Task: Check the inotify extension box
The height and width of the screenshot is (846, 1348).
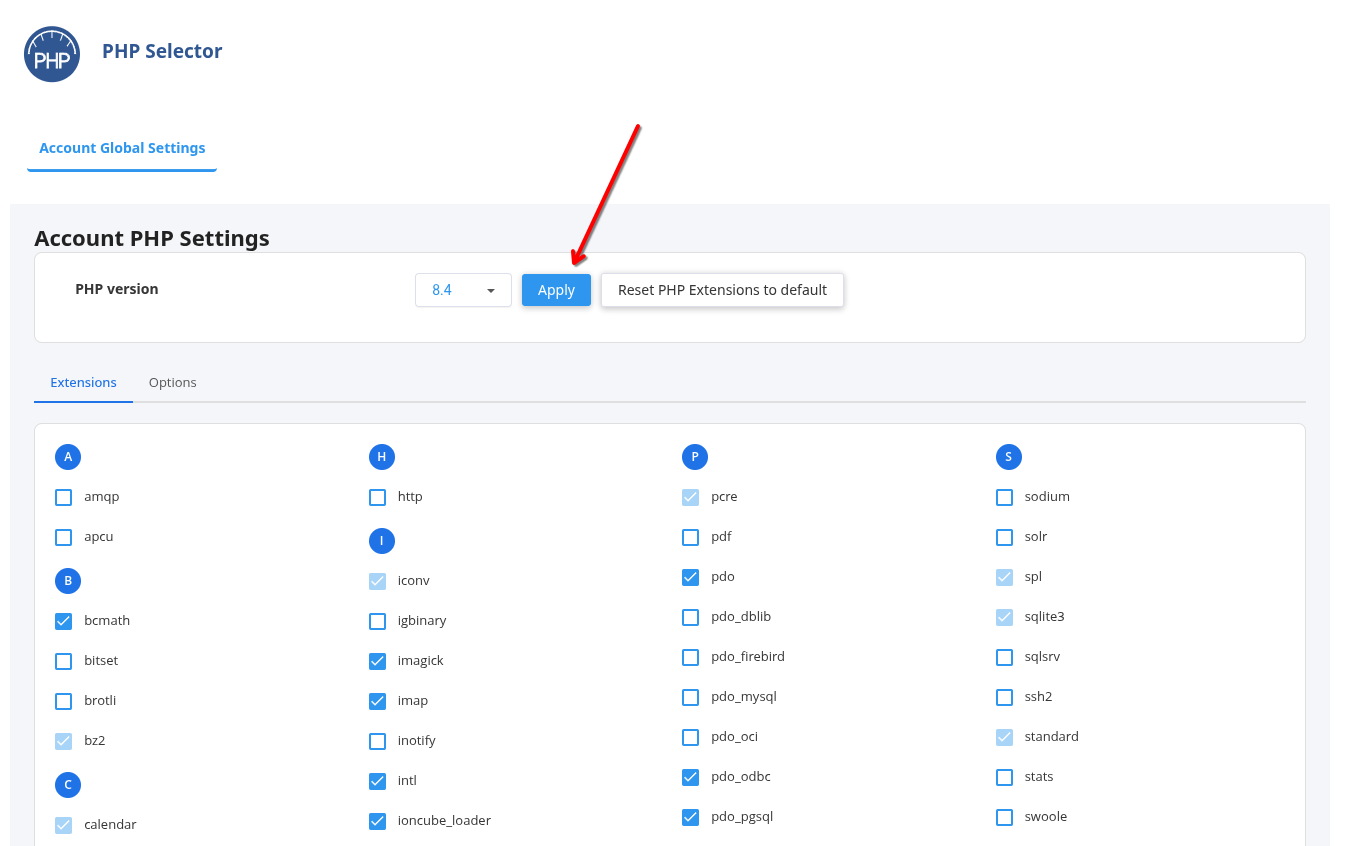Action: click(x=378, y=741)
